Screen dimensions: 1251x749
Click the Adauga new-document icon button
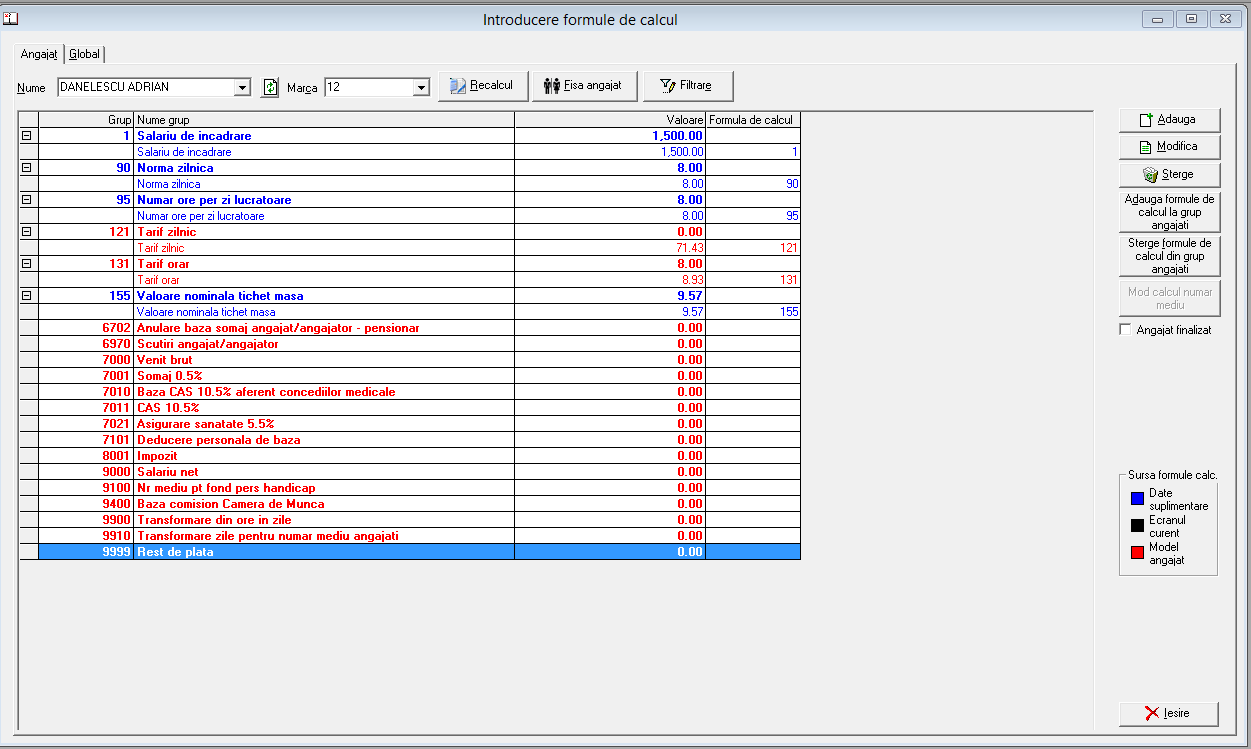[x=1169, y=119]
